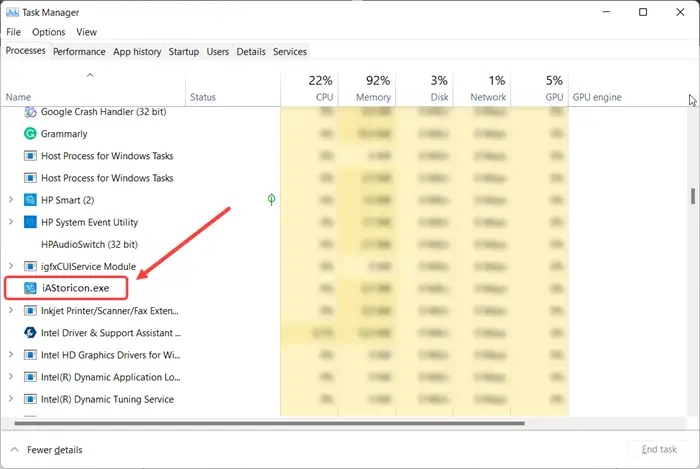Expand Intel(R) Dynamic Application Loader row

[x=11, y=377]
